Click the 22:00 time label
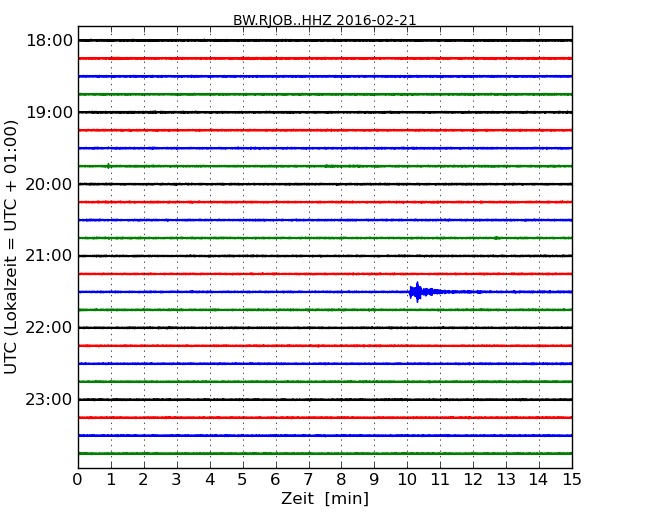This screenshot has width=650, height=520. (49, 328)
